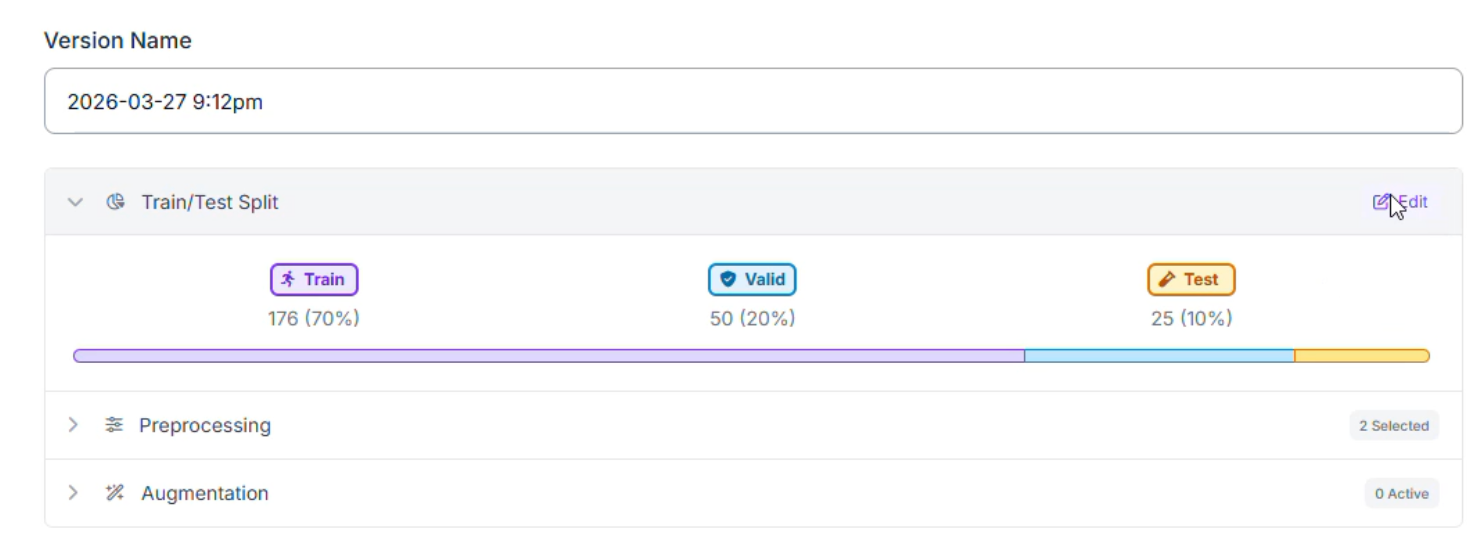This screenshot has height=546, width=1484.
Task: Click the Edit pencil icon
Action: coord(1381,202)
